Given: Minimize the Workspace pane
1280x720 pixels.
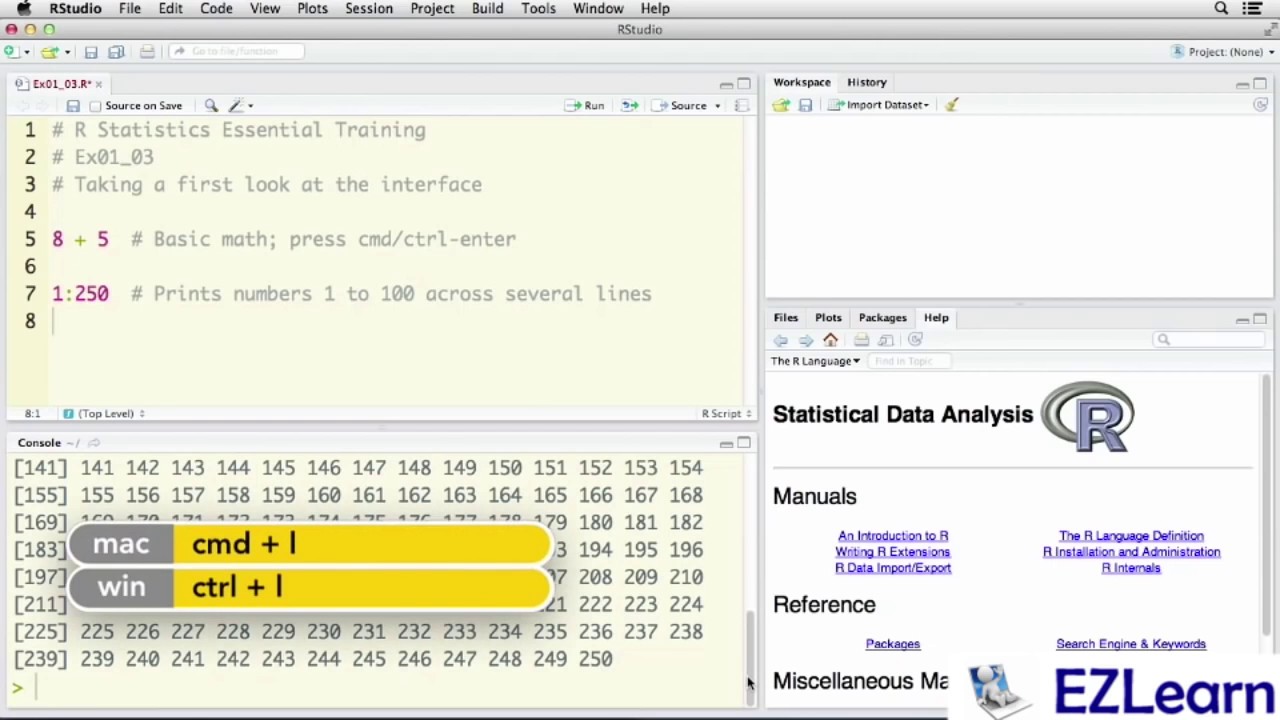Looking at the screenshot, I should tap(1242, 84).
